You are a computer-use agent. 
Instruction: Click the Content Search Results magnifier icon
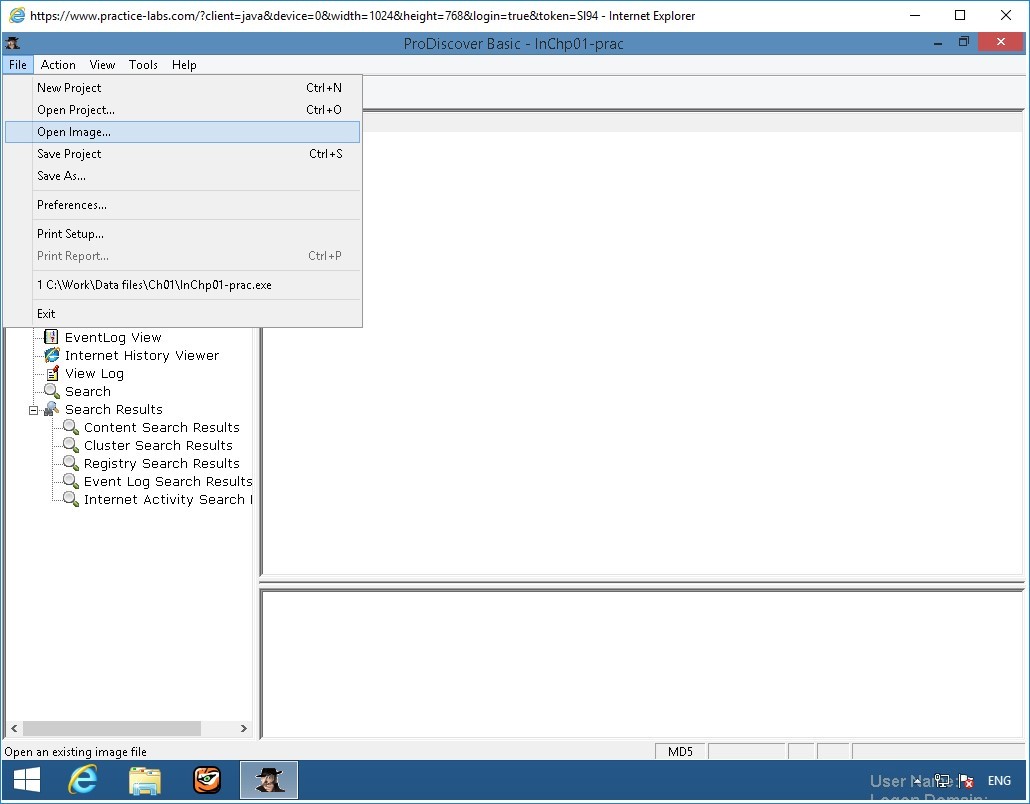(71, 427)
